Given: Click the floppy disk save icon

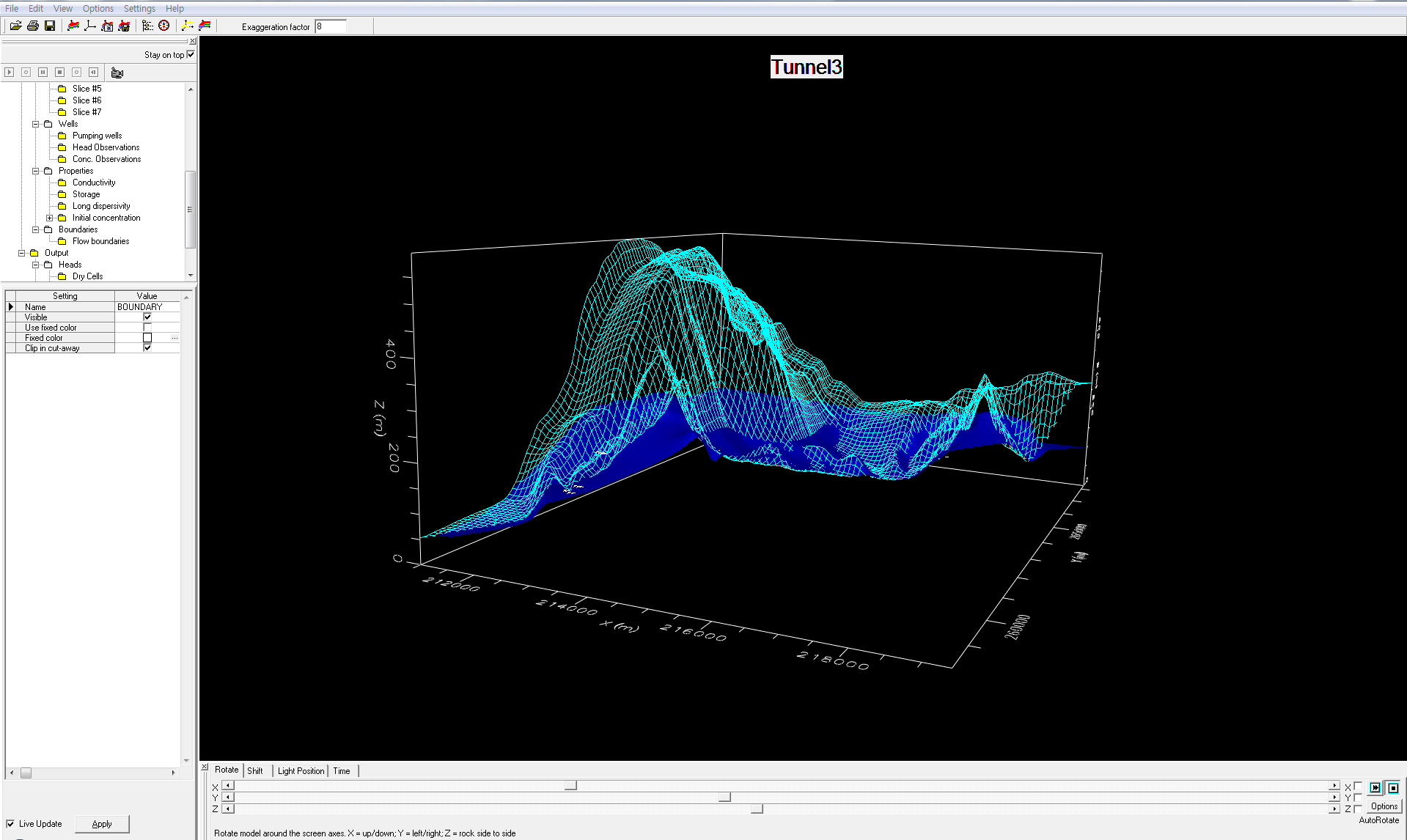Looking at the screenshot, I should pos(50,26).
